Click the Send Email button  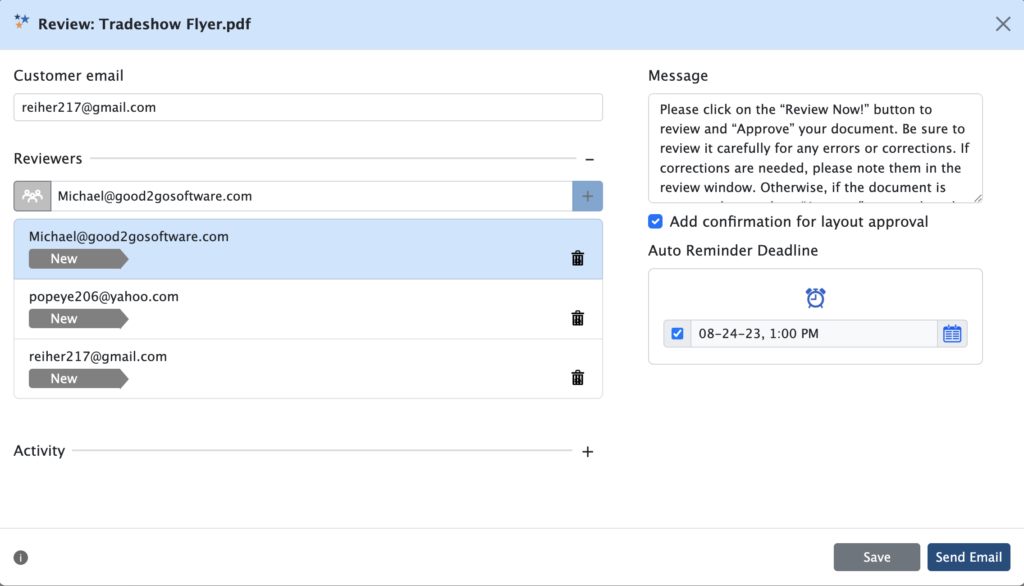tap(968, 557)
